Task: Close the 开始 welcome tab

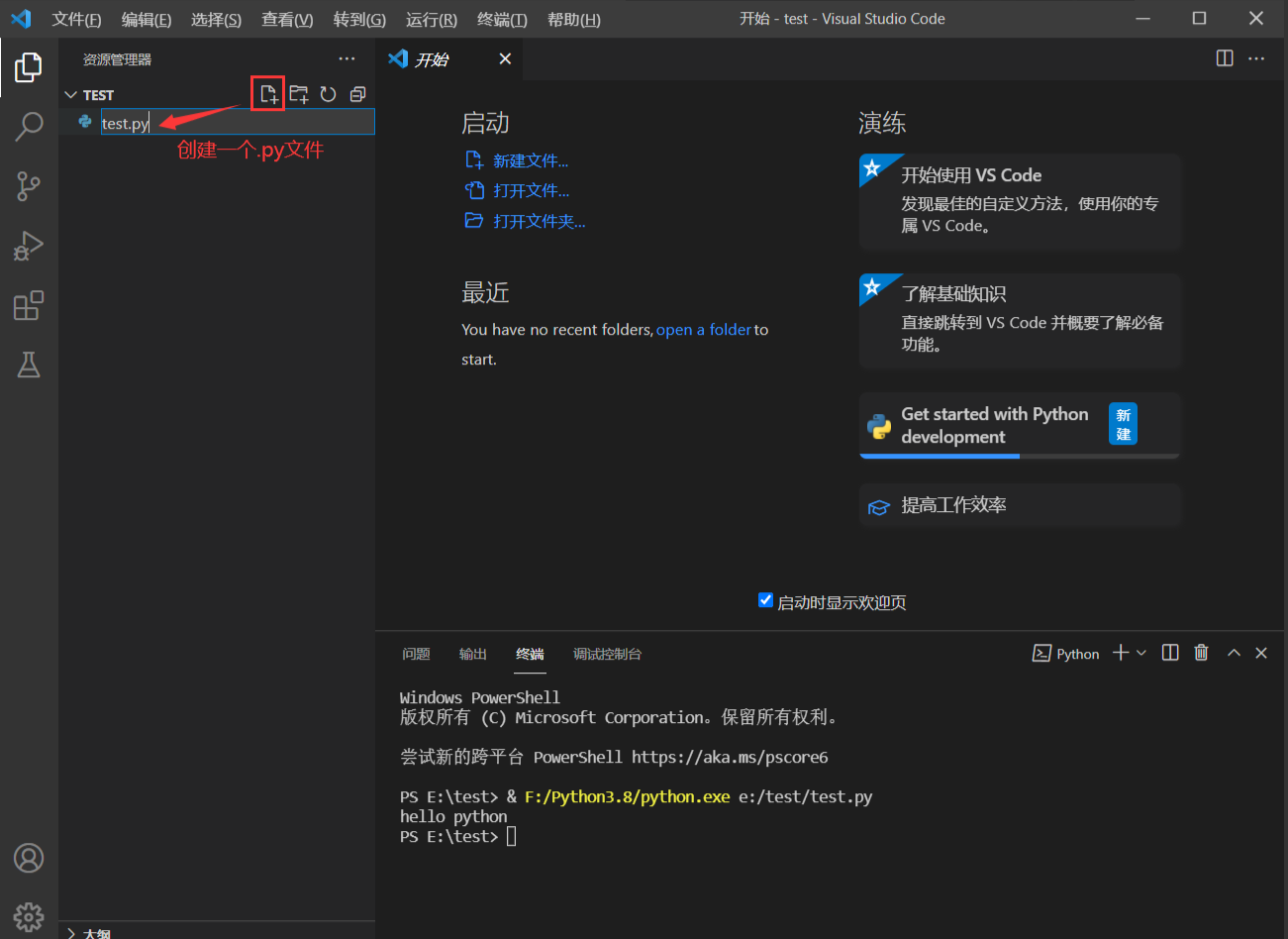Action: point(505,58)
